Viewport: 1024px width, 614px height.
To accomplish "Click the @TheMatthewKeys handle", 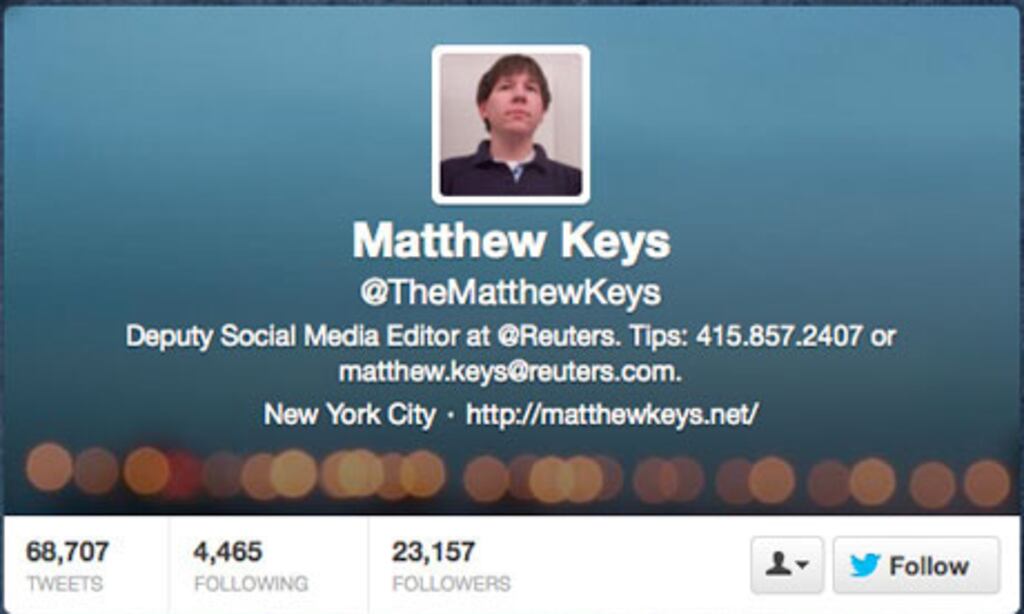I will click(x=511, y=293).
